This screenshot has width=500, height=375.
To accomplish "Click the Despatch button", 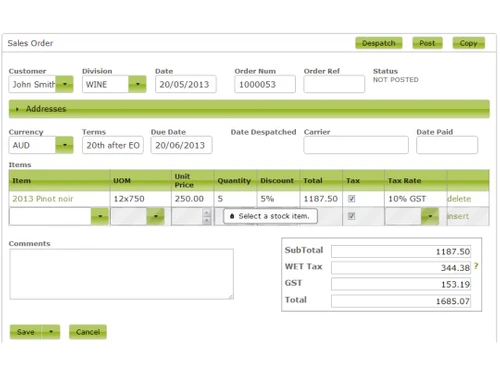I will (379, 43).
